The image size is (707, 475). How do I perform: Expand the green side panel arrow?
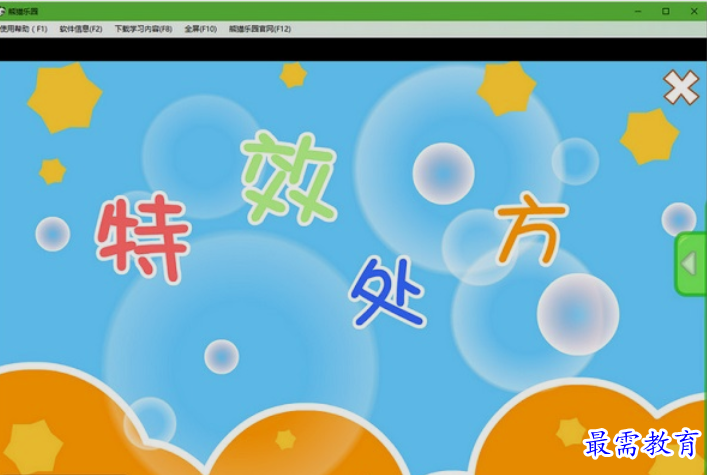click(x=691, y=264)
